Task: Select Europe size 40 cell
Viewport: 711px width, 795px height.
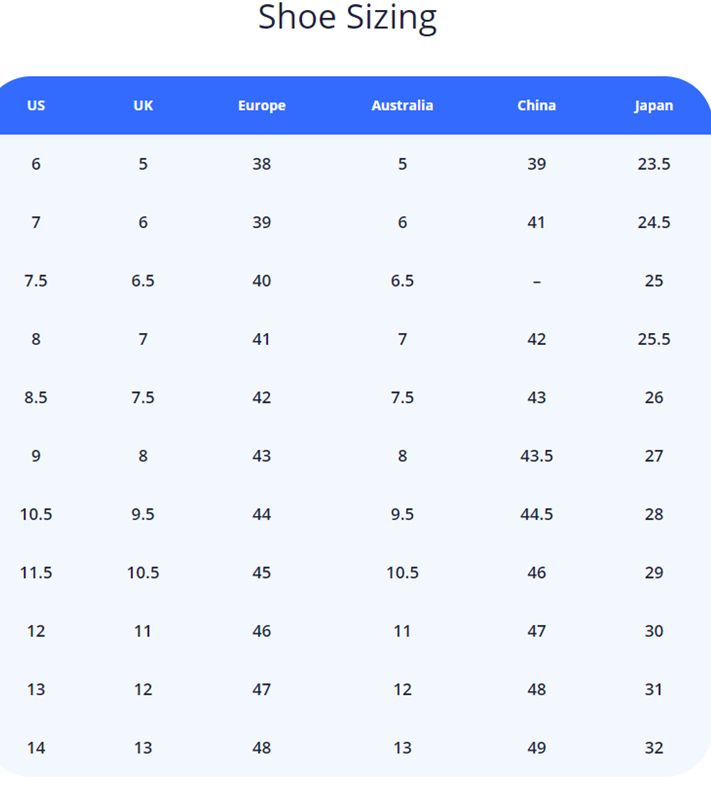Action: point(262,281)
